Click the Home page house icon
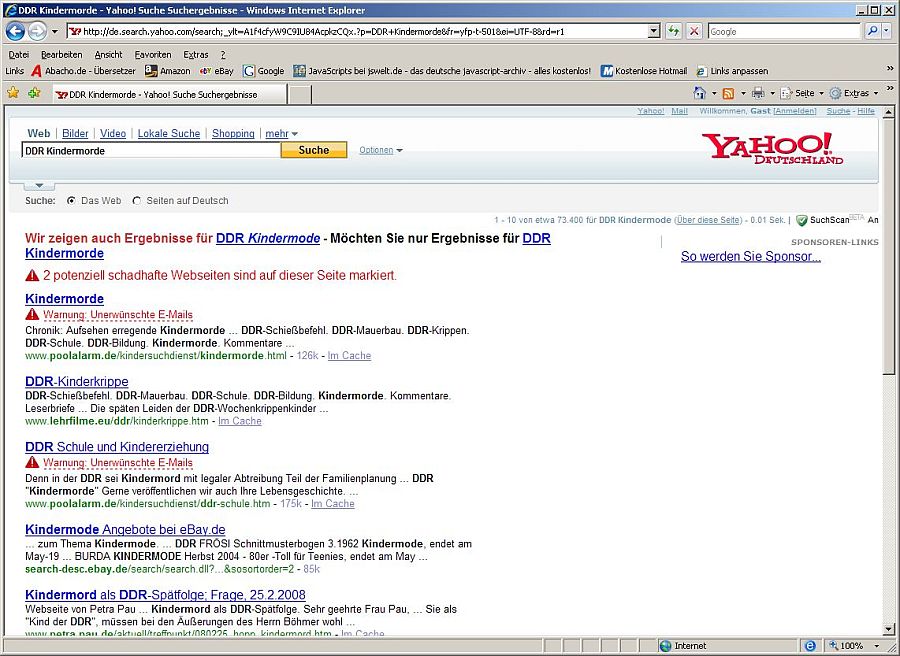 point(699,93)
